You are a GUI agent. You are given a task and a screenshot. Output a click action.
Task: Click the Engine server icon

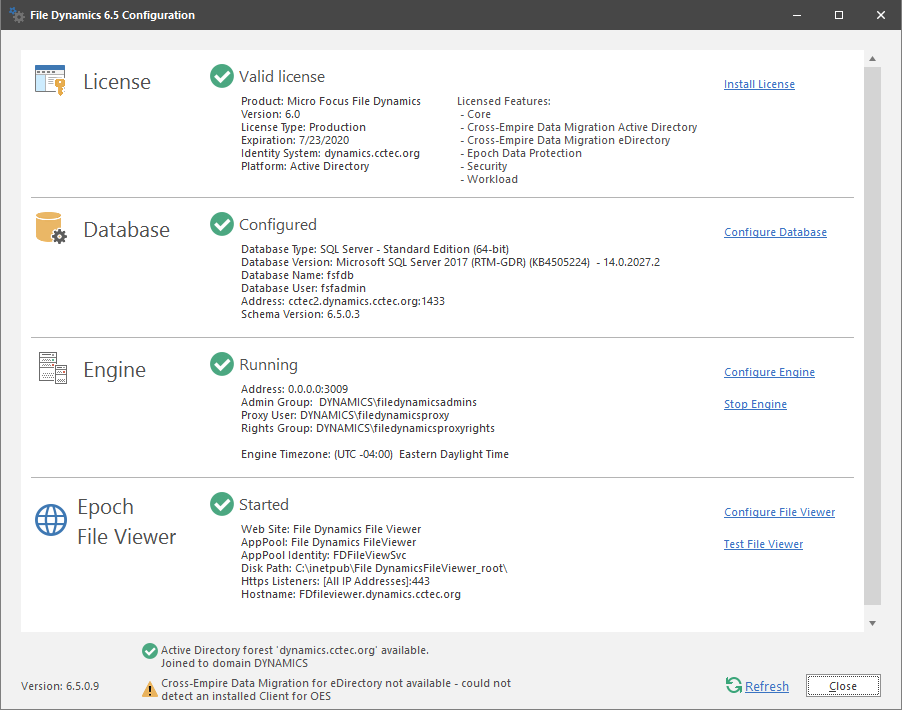pos(50,369)
